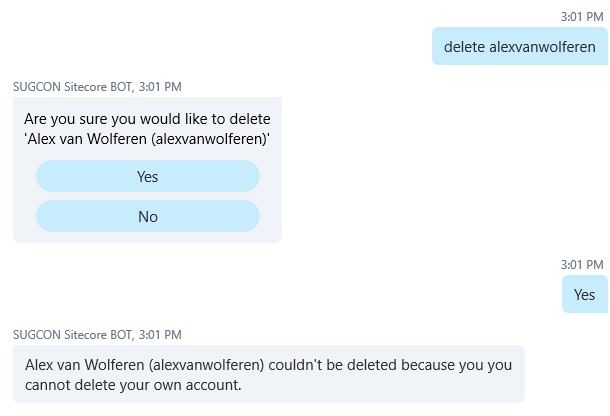Click the 3:01 PM time beside the first bot name
This screenshot has height=416, width=610.
pyautogui.click(x=158, y=87)
